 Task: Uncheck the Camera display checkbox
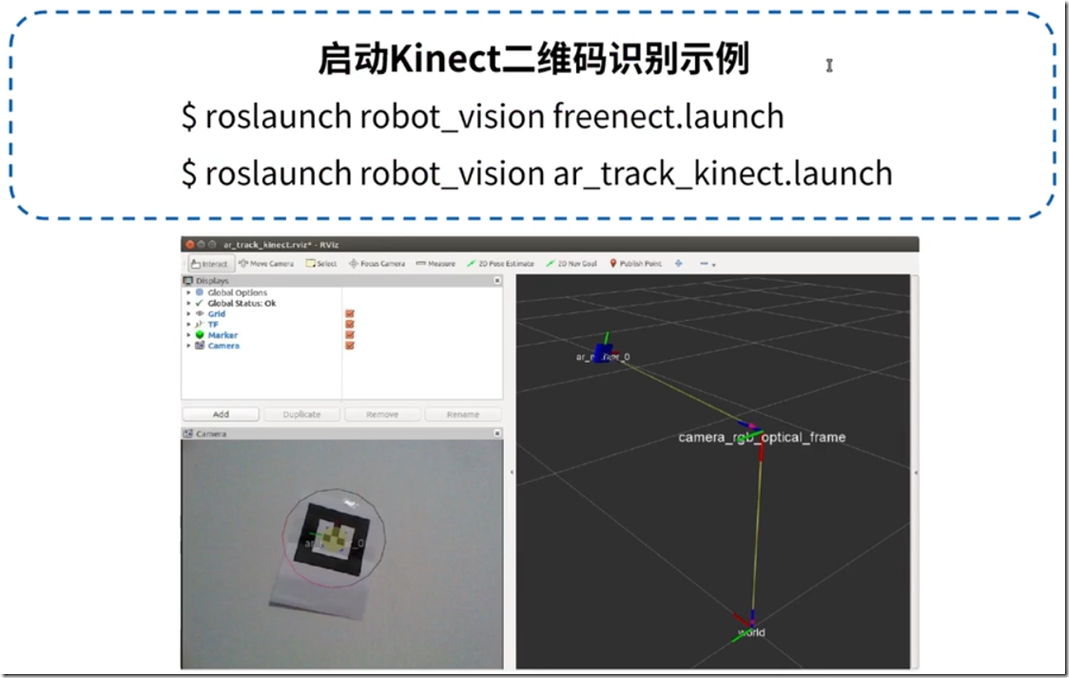point(350,346)
